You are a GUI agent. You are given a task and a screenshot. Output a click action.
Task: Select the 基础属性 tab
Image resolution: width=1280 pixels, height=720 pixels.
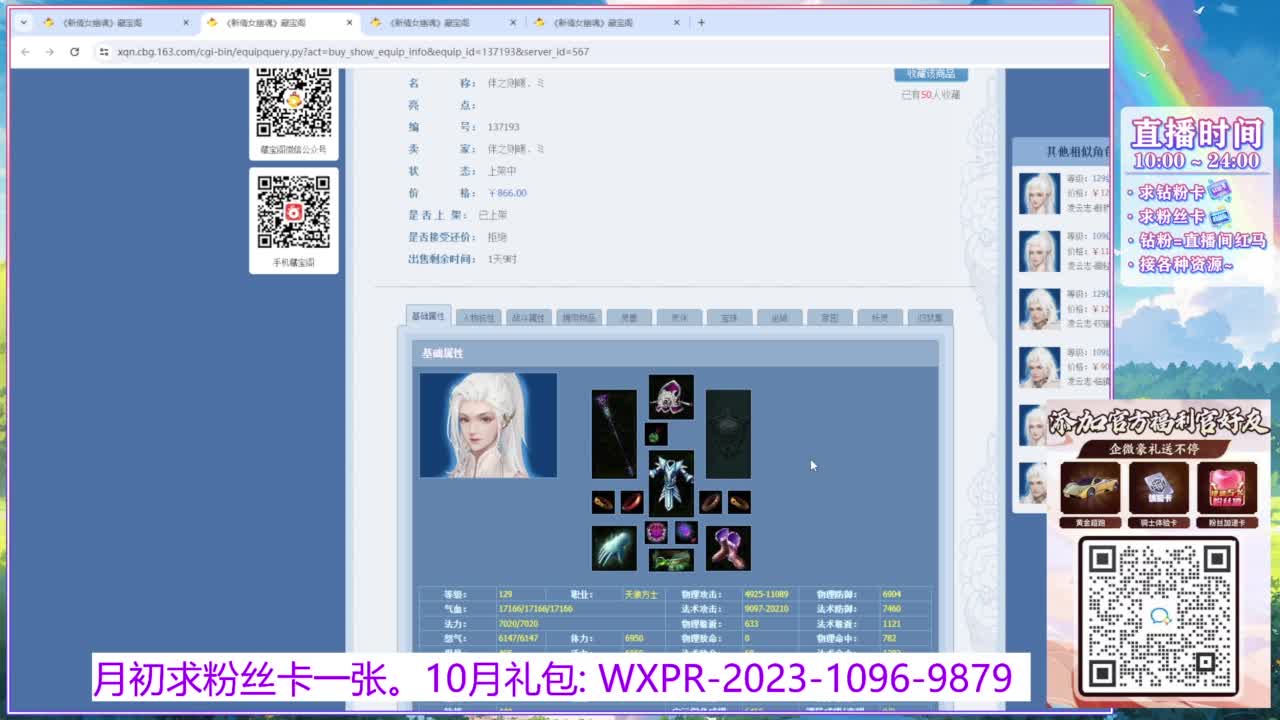[x=428, y=316]
